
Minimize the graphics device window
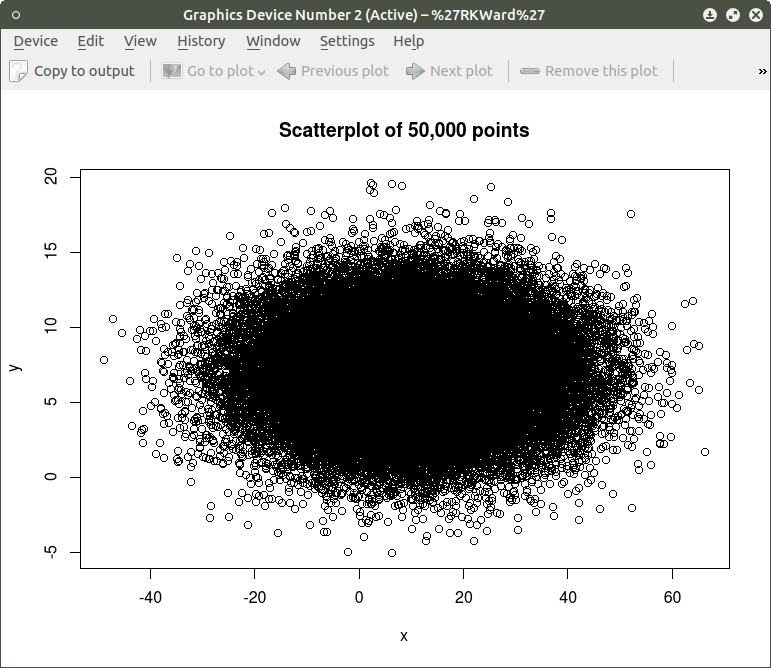709,15
